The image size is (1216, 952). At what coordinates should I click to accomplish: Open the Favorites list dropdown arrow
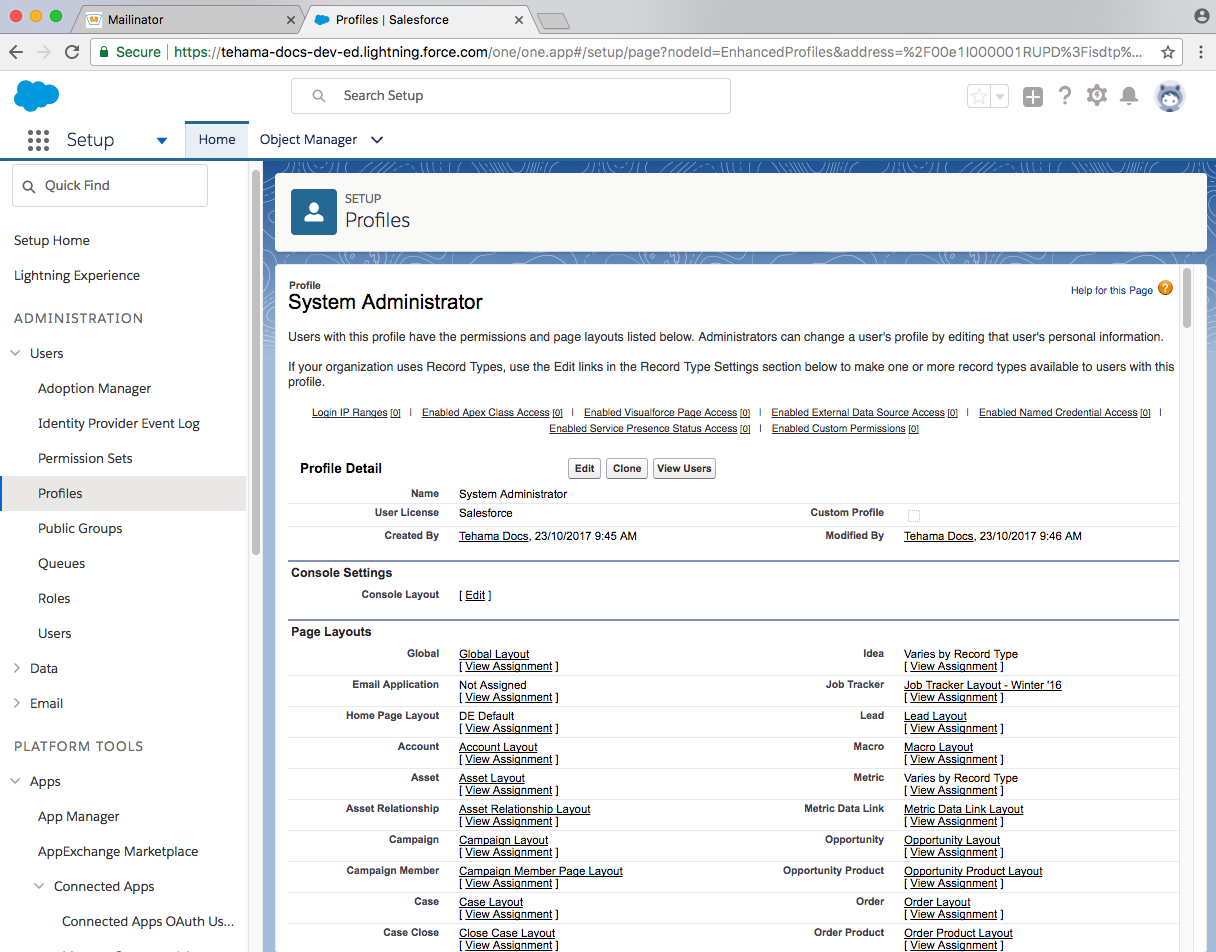click(x=1000, y=96)
